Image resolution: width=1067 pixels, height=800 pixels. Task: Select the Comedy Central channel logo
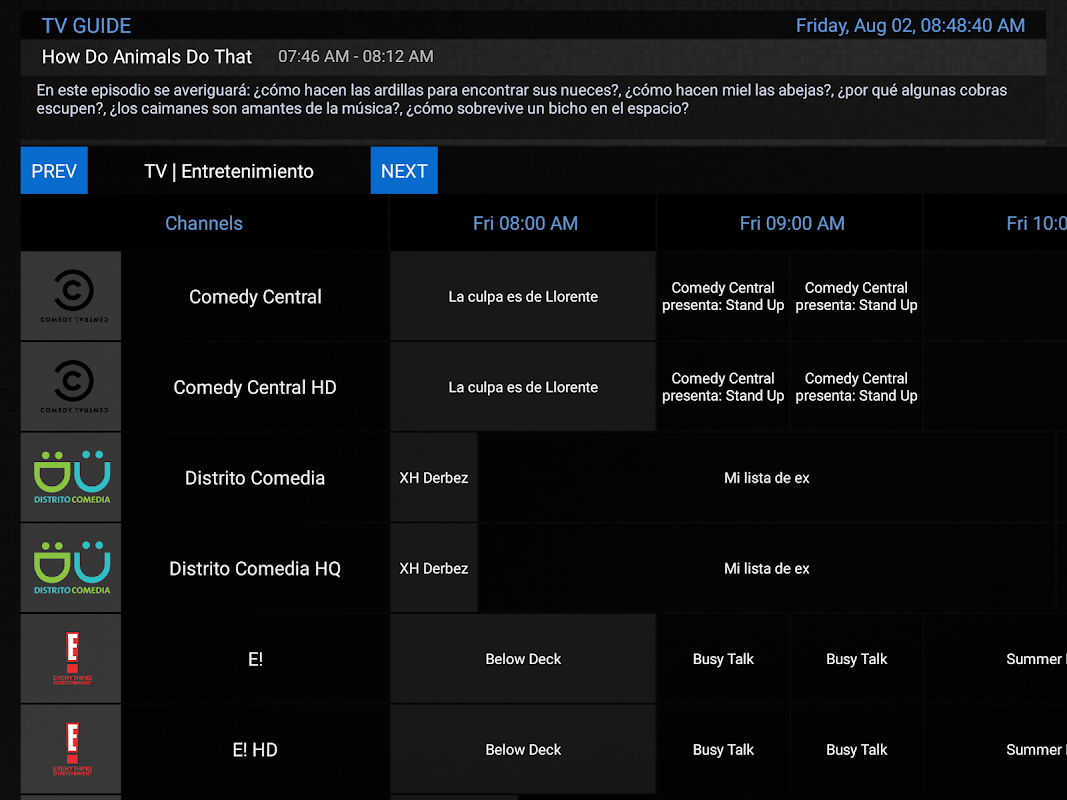pyautogui.click(x=71, y=296)
